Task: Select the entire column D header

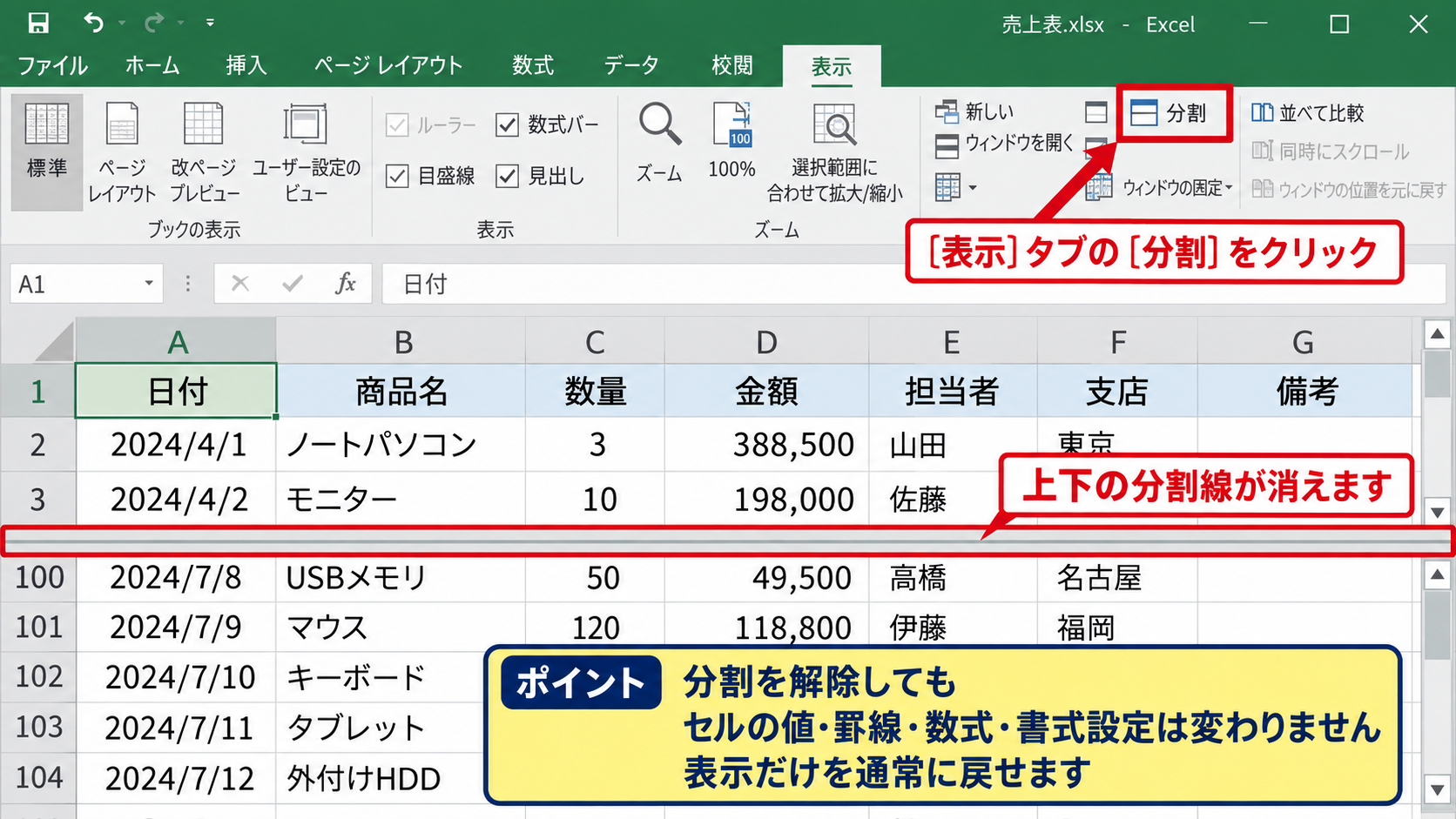Action: [766, 342]
